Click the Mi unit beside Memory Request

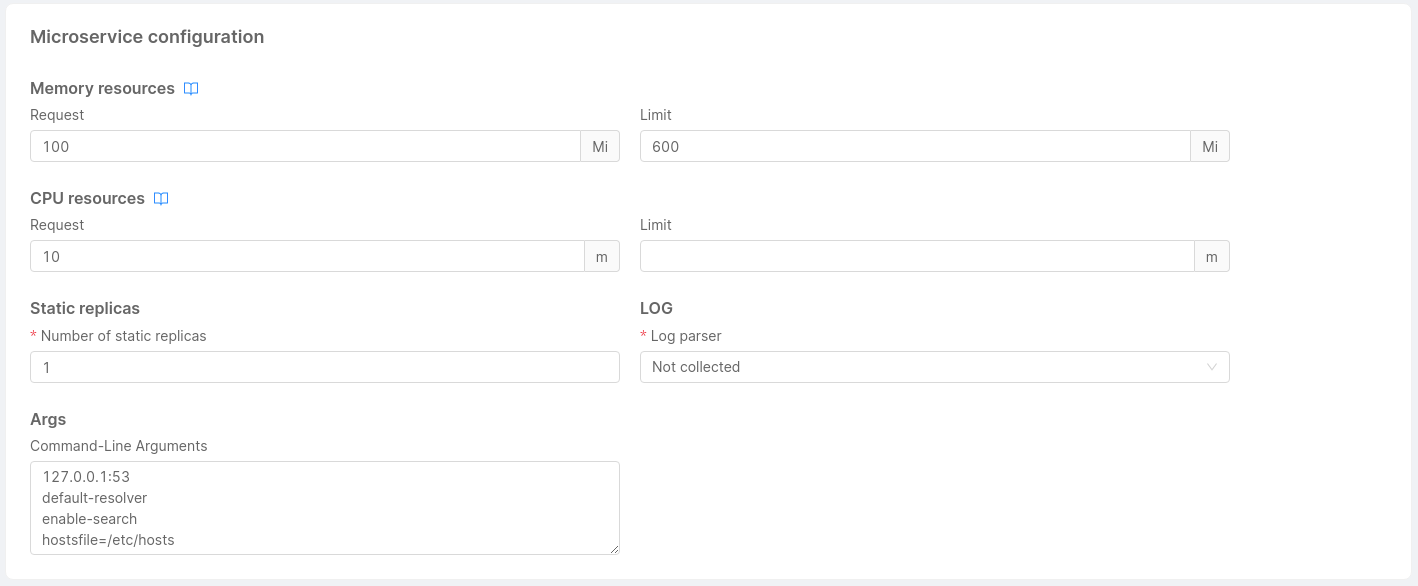tap(600, 146)
